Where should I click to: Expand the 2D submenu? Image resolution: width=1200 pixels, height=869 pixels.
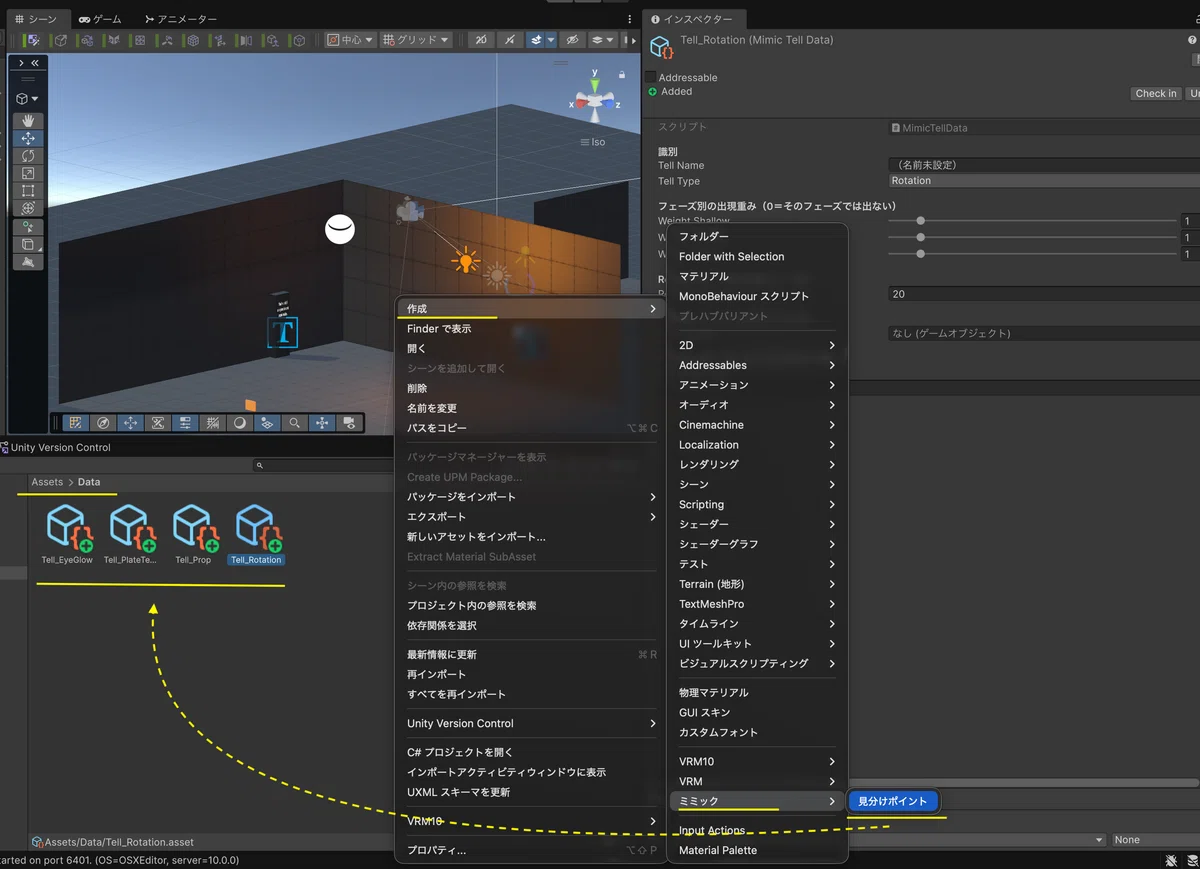pyautogui.click(x=756, y=345)
